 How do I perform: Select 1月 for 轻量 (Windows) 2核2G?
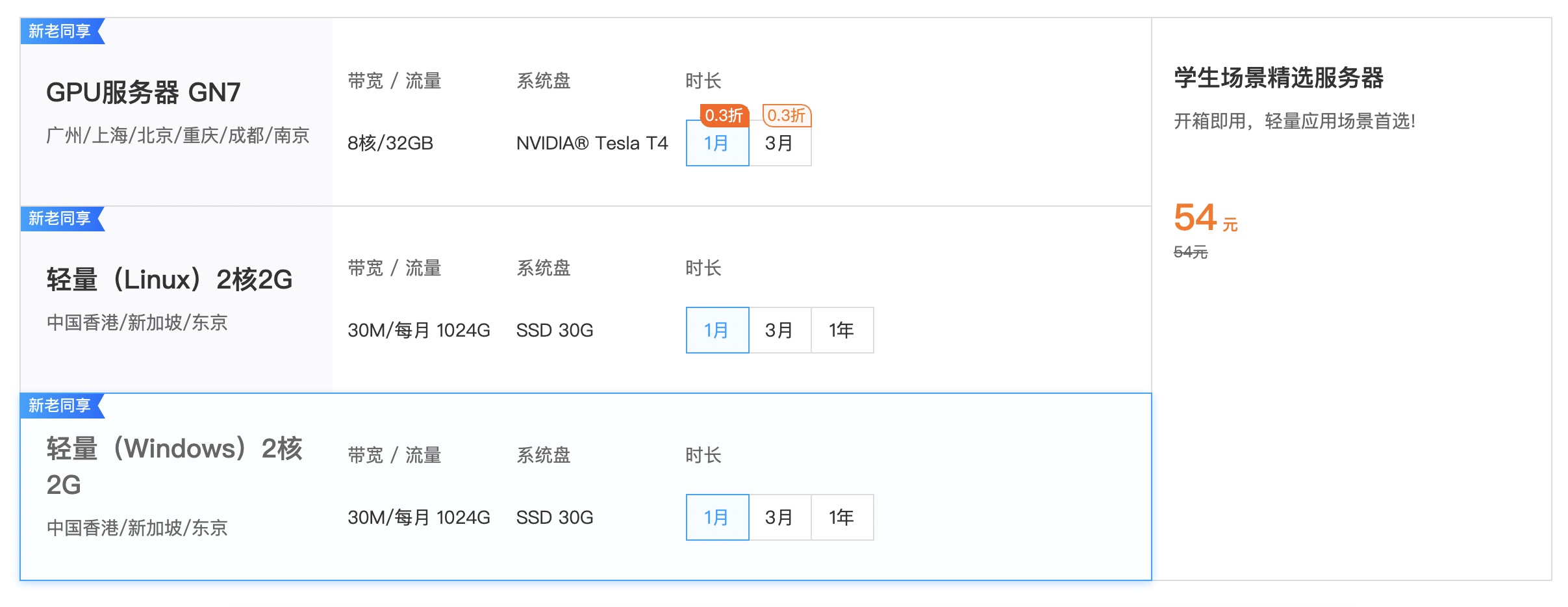coord(716,517)
